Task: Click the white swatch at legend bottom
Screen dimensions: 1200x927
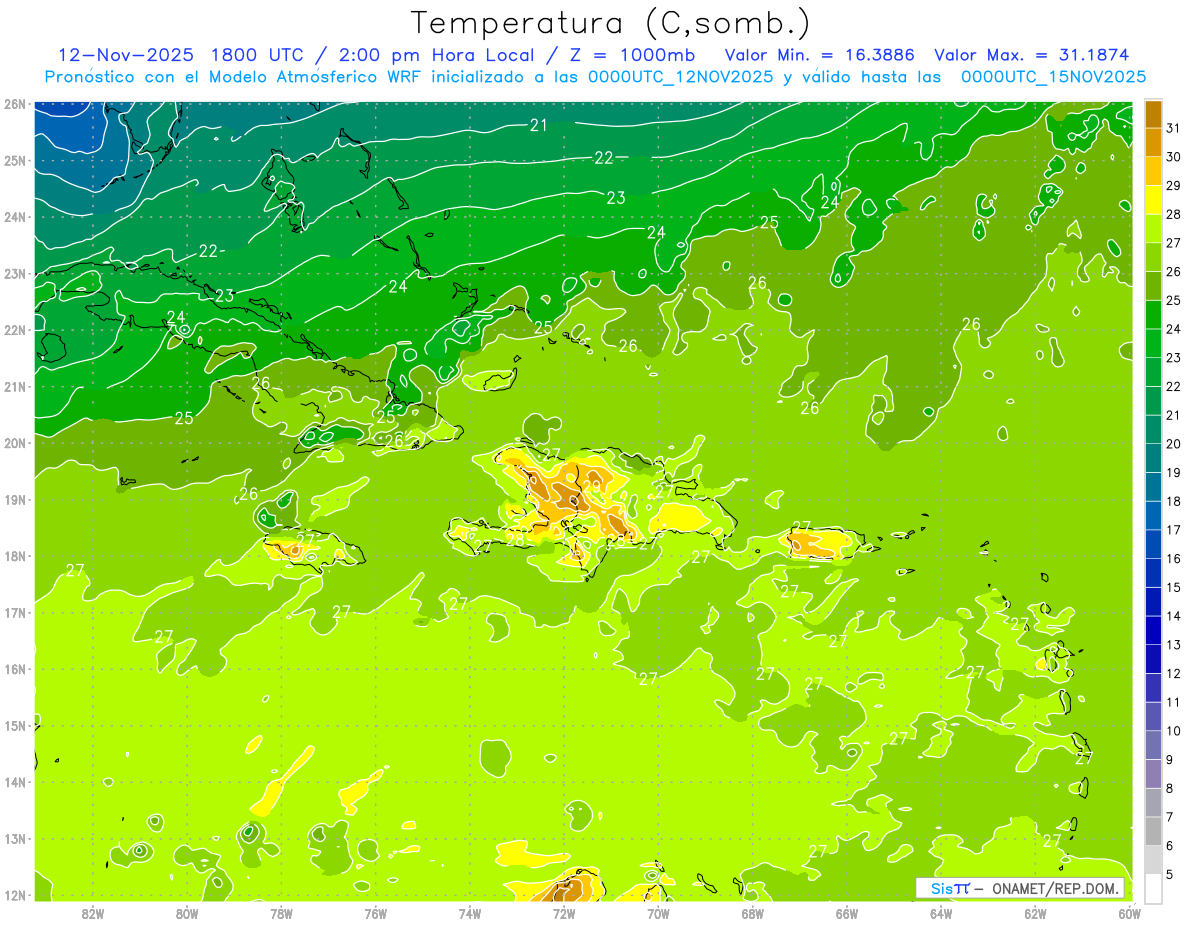Action: [1153, 888]
